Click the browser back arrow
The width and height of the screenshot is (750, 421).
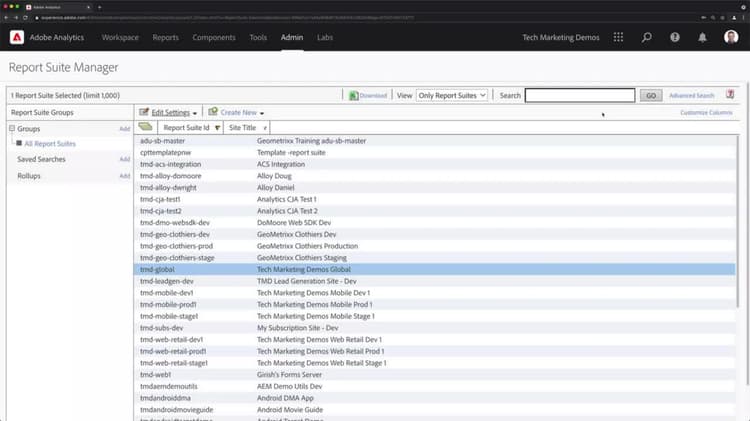[6, 18]
